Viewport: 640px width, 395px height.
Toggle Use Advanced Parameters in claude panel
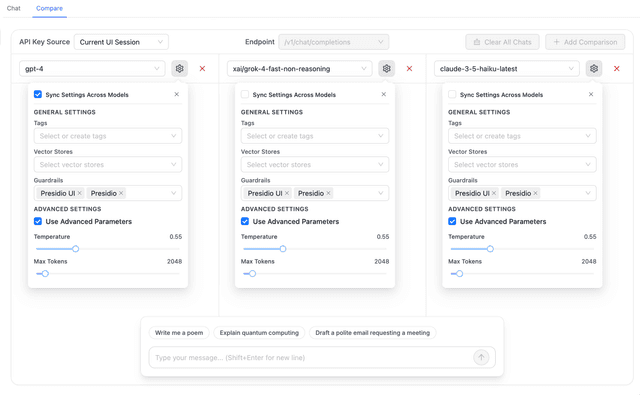pyautogui.click(x=452, y=222)
